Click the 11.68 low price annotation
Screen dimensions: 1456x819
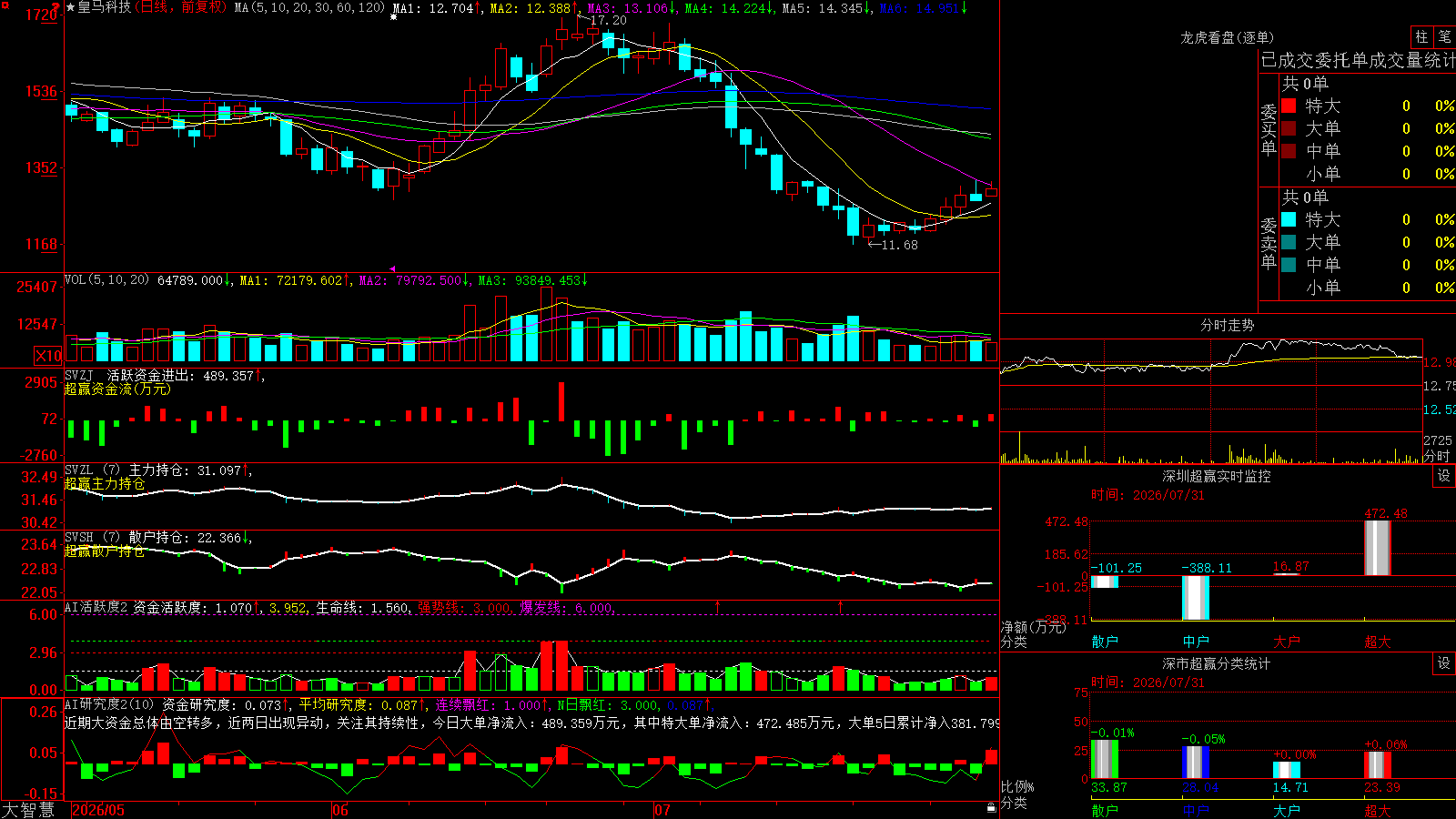pyautogui.click(x=899, y=245)
